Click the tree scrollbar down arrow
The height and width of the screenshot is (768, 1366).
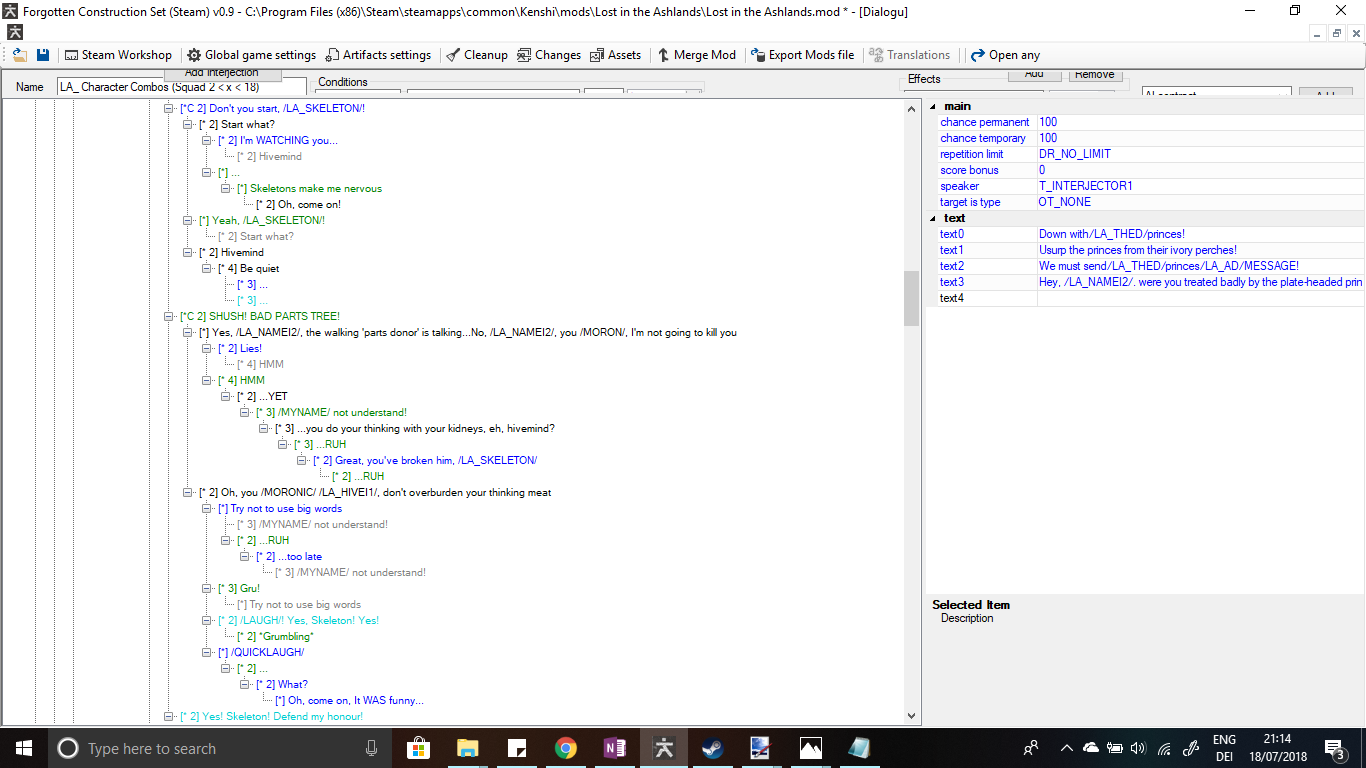[911, 716]
